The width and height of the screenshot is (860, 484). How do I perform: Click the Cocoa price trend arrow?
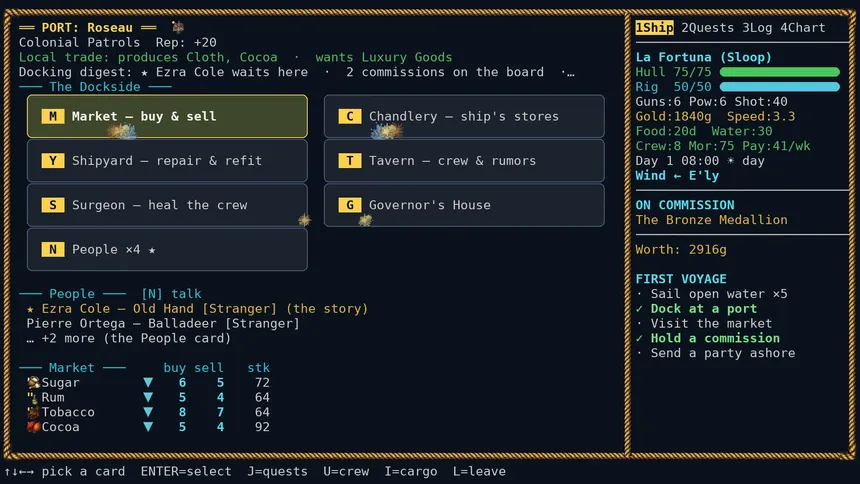[x=148, y=427]
